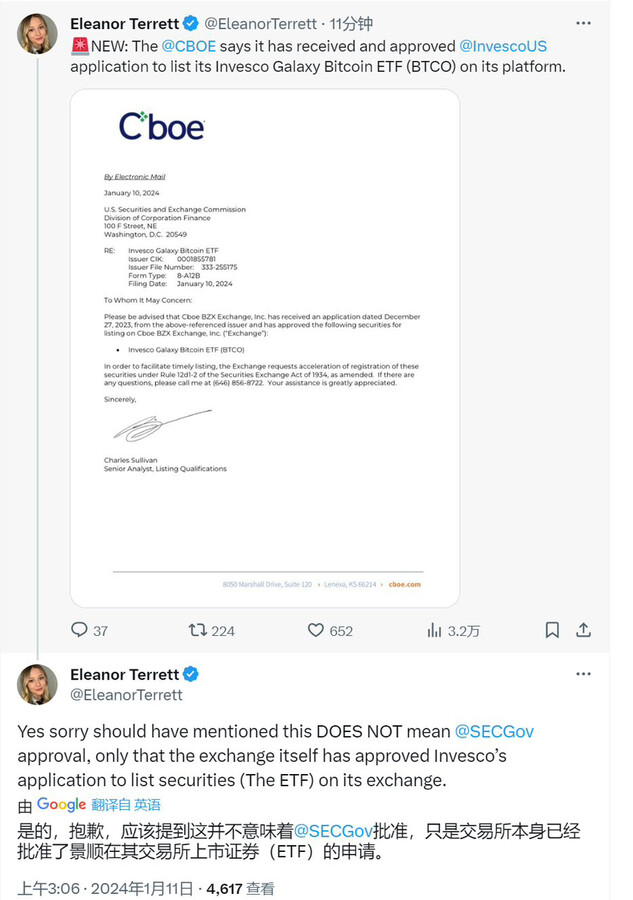Viewport: 633px width, 900px height.
Task: Click the view analytics bar icon
Action: coord(435,630)
